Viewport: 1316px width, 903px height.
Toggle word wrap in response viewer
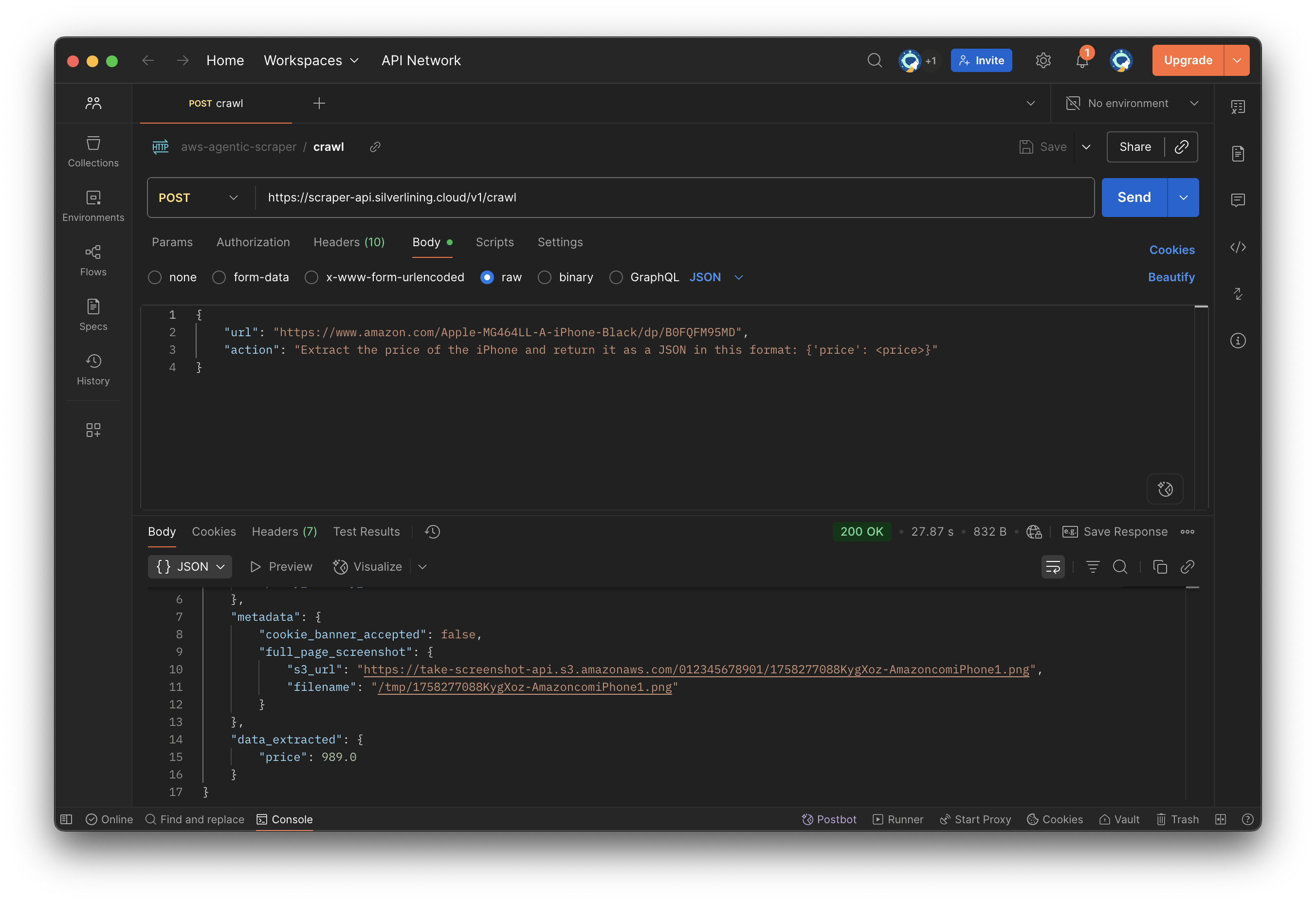coord(1053,567)
